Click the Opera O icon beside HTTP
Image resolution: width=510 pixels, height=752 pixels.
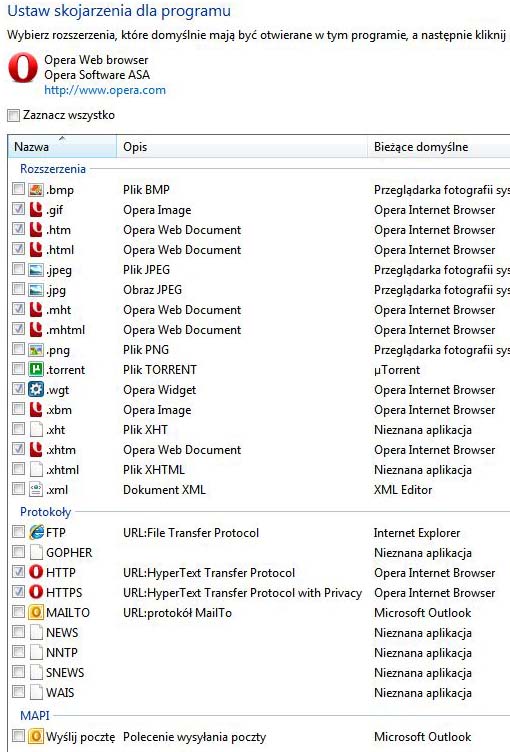36,572
